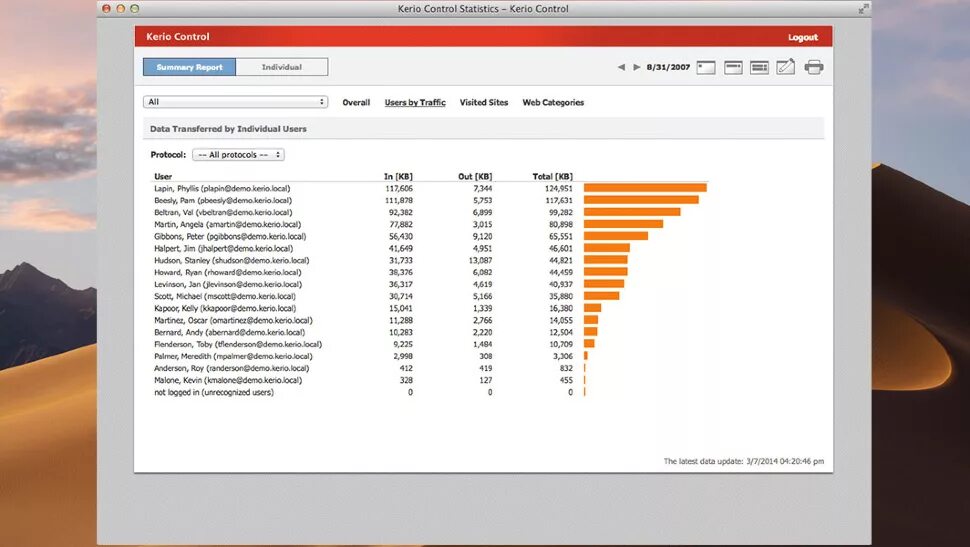Select user Anderson, Roy

coord(231,368)
